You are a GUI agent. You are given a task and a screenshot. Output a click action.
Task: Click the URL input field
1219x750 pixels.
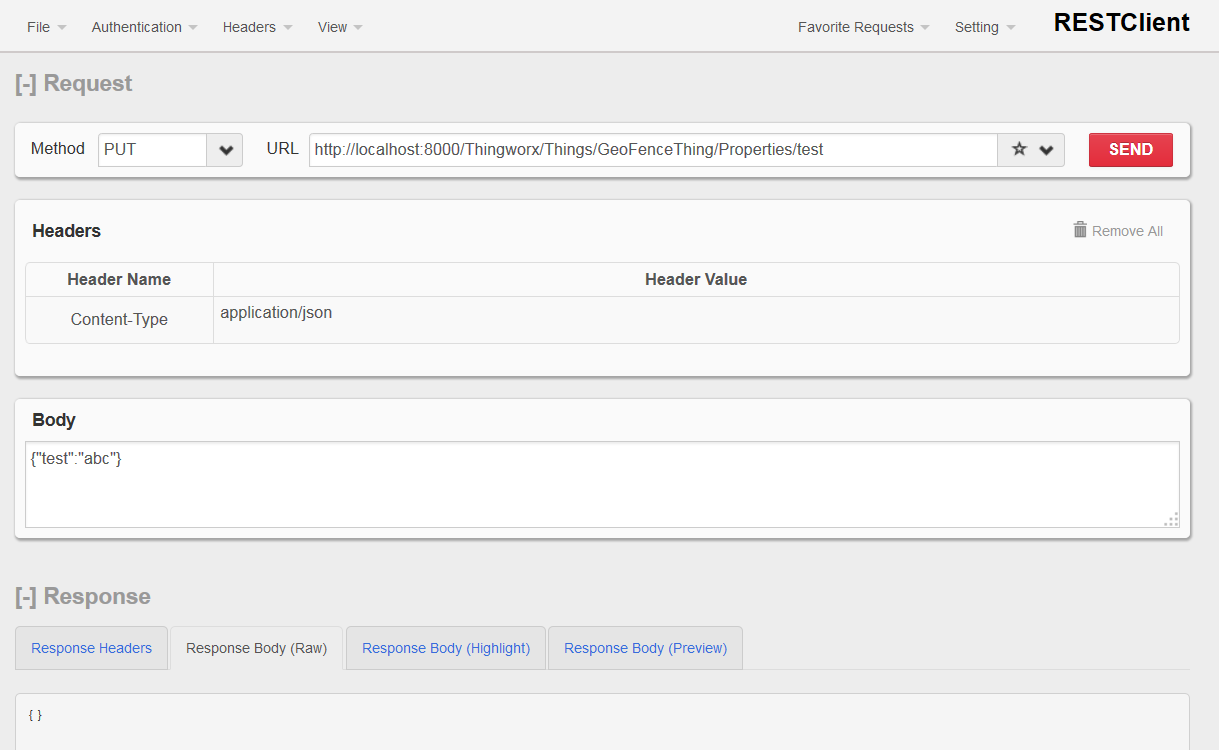click(x=653, y=150)
